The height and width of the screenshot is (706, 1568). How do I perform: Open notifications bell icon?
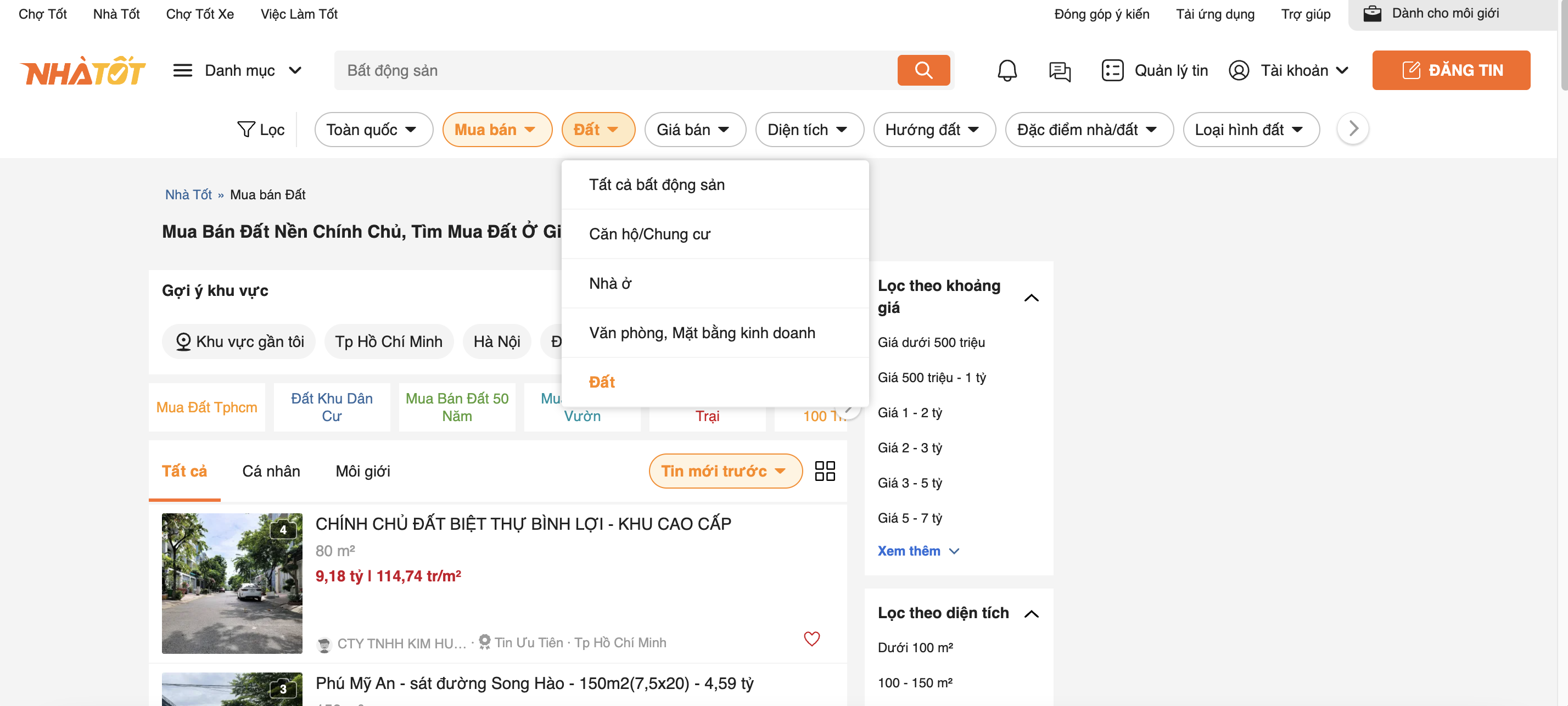[1007, 71]
